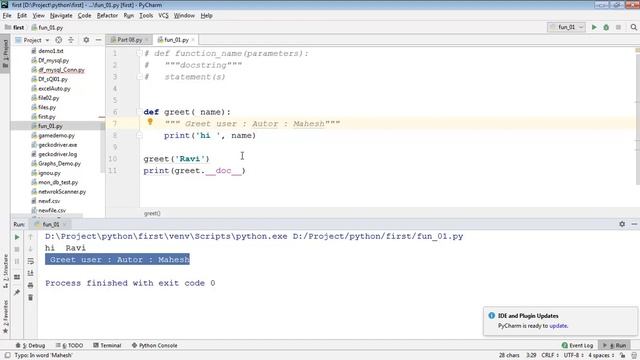The height and width of the screenshot is (360, 640).
Task: Start debugging with the toolbar bug icon
Action: (x=606, y=27)
